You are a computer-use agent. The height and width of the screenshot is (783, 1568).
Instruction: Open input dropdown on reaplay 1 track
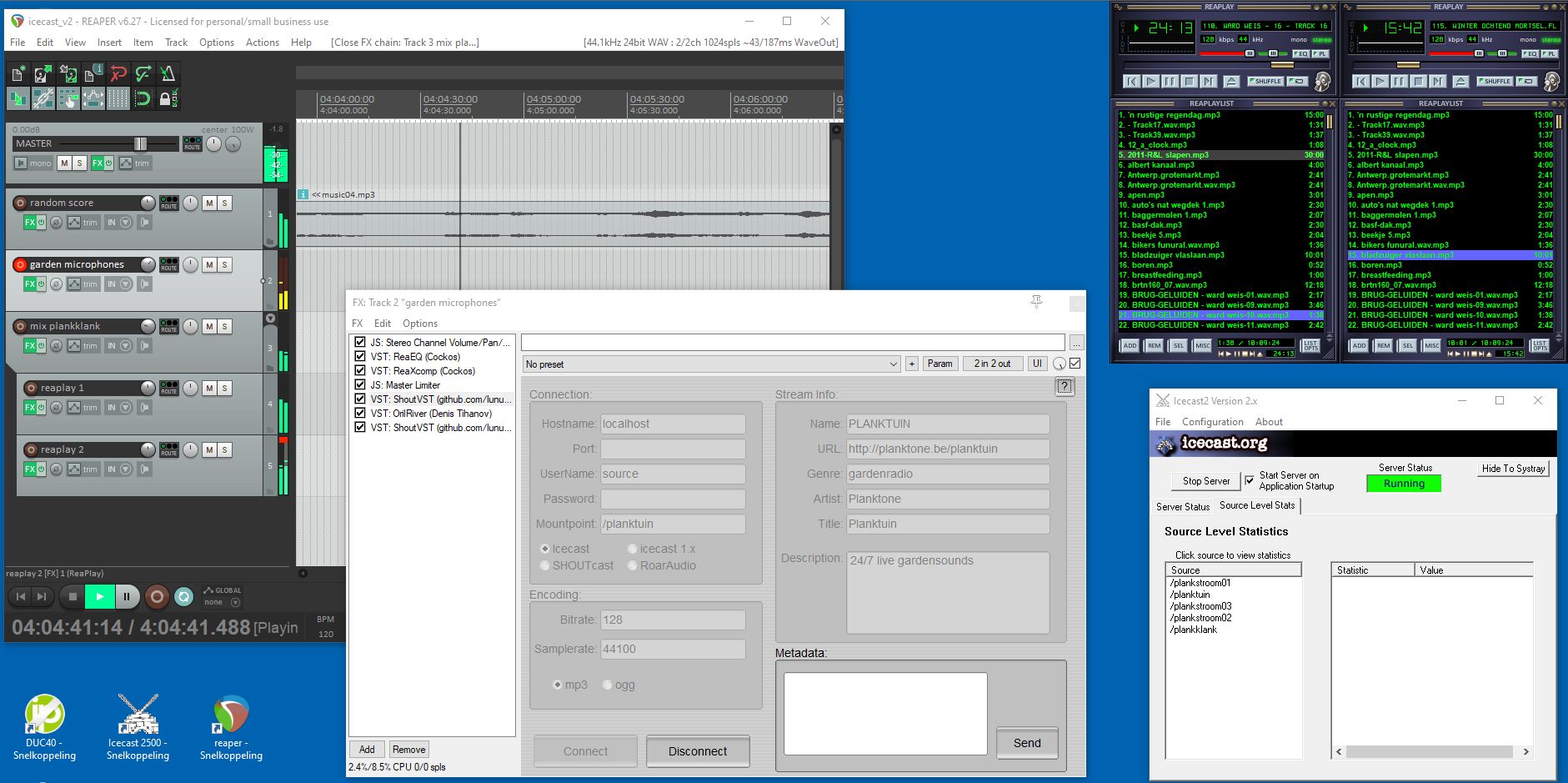[x=126, y=408]
